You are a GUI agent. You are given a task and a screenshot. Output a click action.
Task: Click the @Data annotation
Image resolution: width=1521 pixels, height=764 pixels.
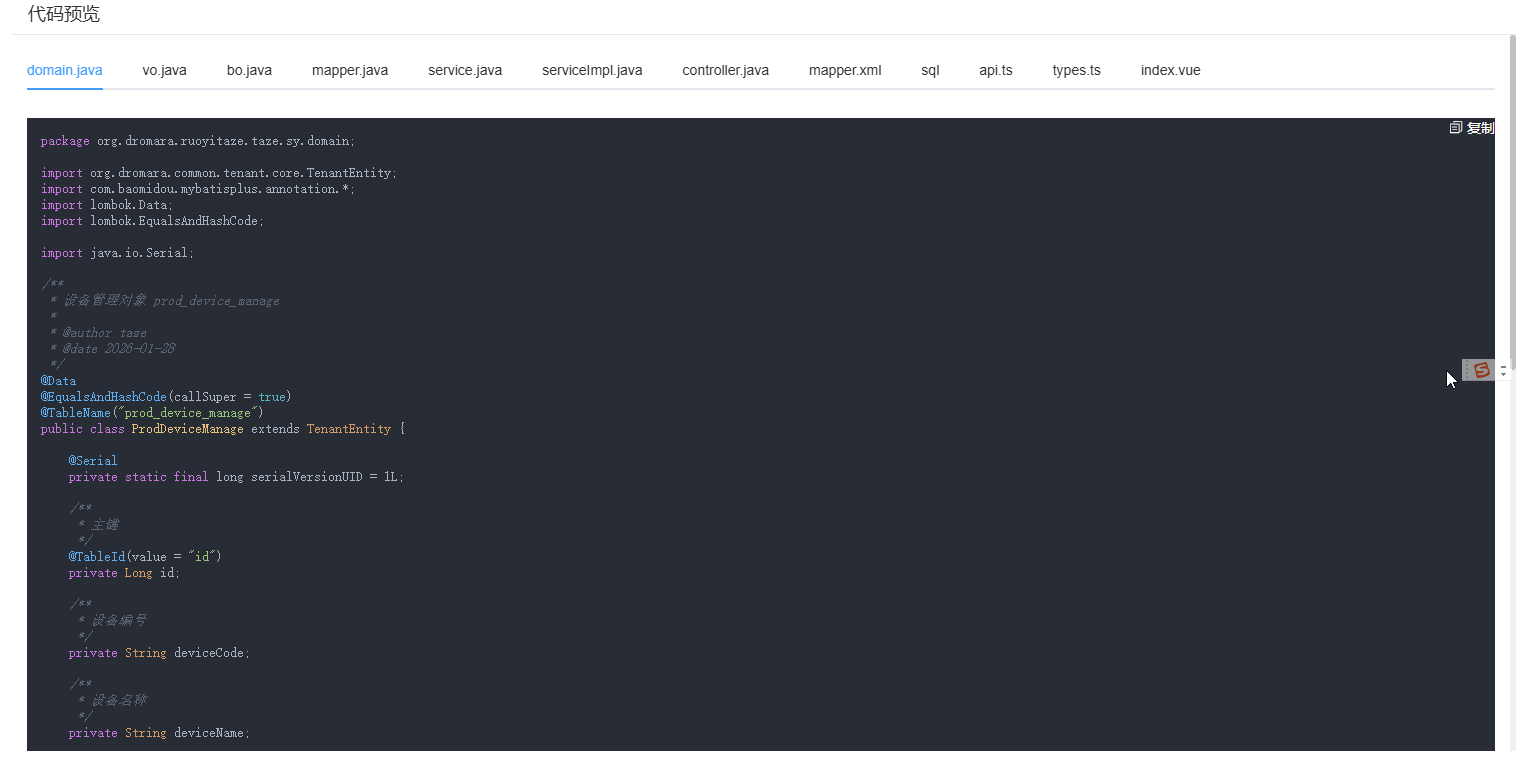click(58, 381)
